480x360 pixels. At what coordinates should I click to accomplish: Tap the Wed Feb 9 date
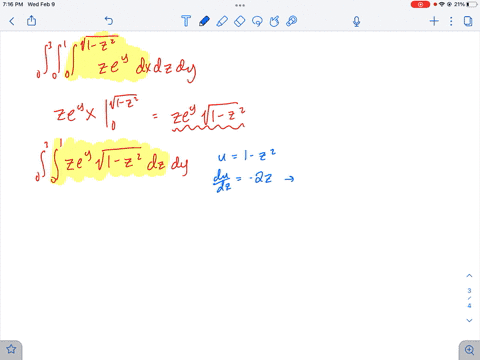pos(41,4)
